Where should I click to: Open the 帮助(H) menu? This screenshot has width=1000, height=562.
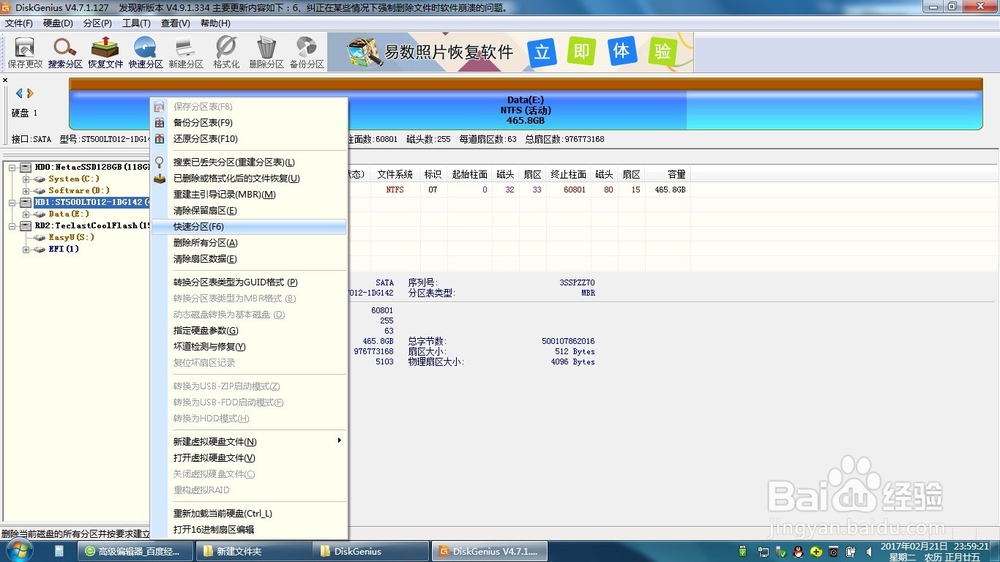click(x=215, y=23)
